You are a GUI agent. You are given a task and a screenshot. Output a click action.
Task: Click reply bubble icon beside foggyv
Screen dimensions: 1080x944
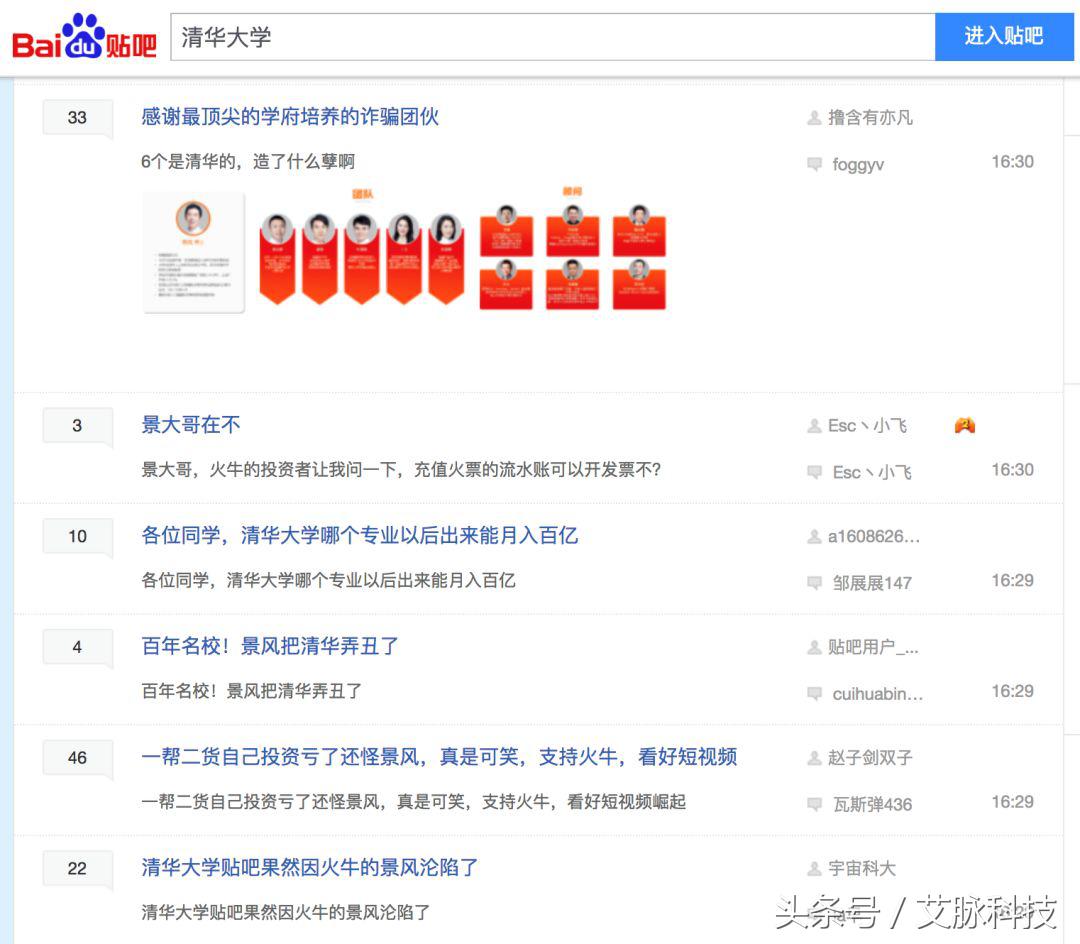point(814,165)
